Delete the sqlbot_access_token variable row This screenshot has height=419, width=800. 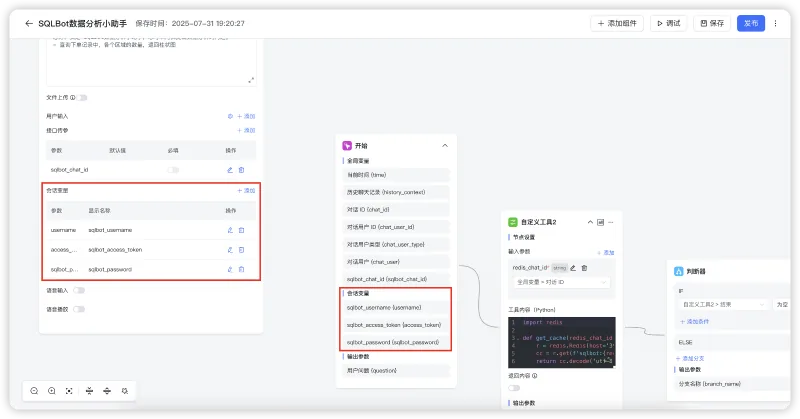(242, 250)
